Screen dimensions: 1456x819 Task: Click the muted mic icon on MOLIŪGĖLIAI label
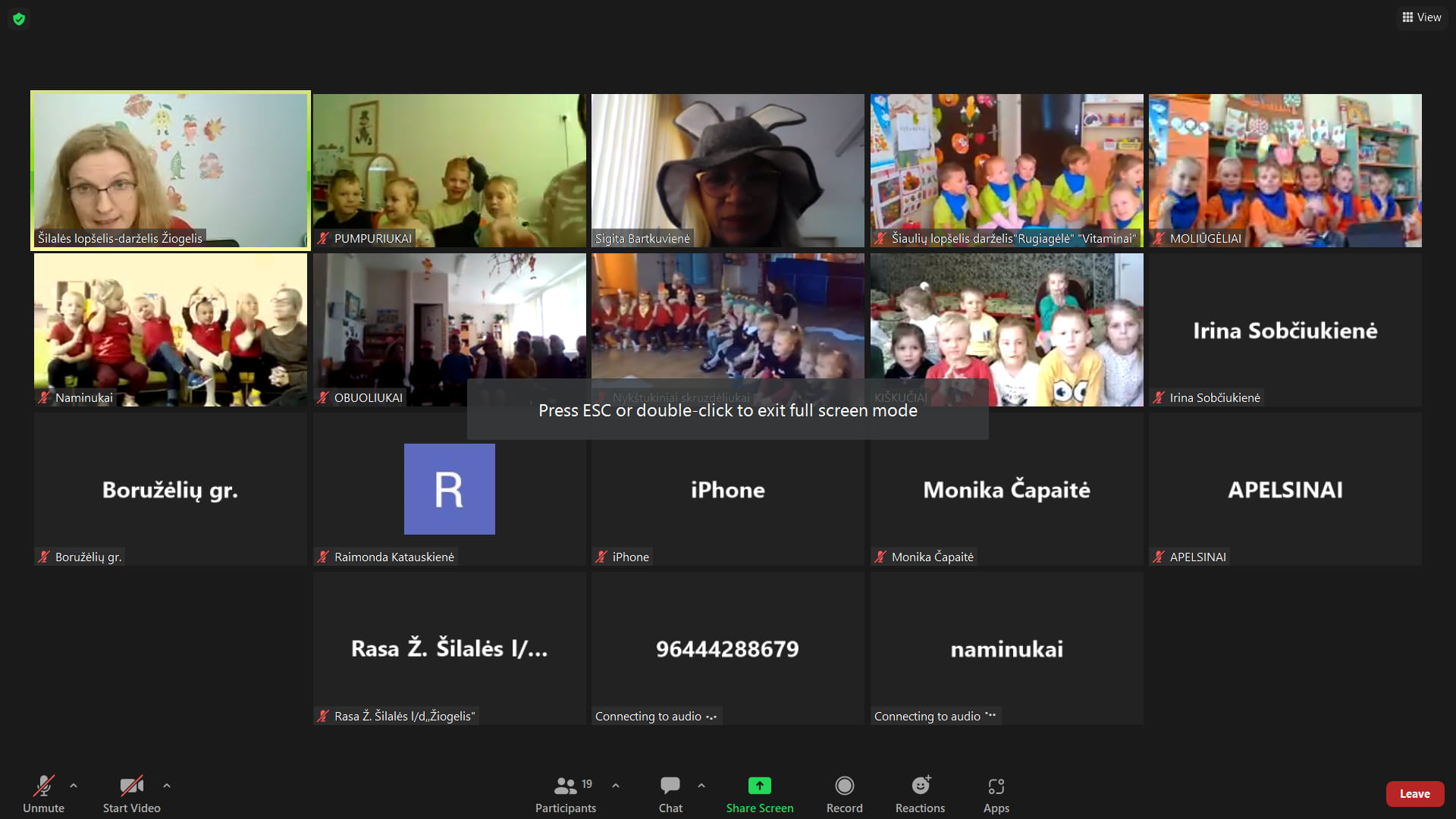coord(1159,238)
